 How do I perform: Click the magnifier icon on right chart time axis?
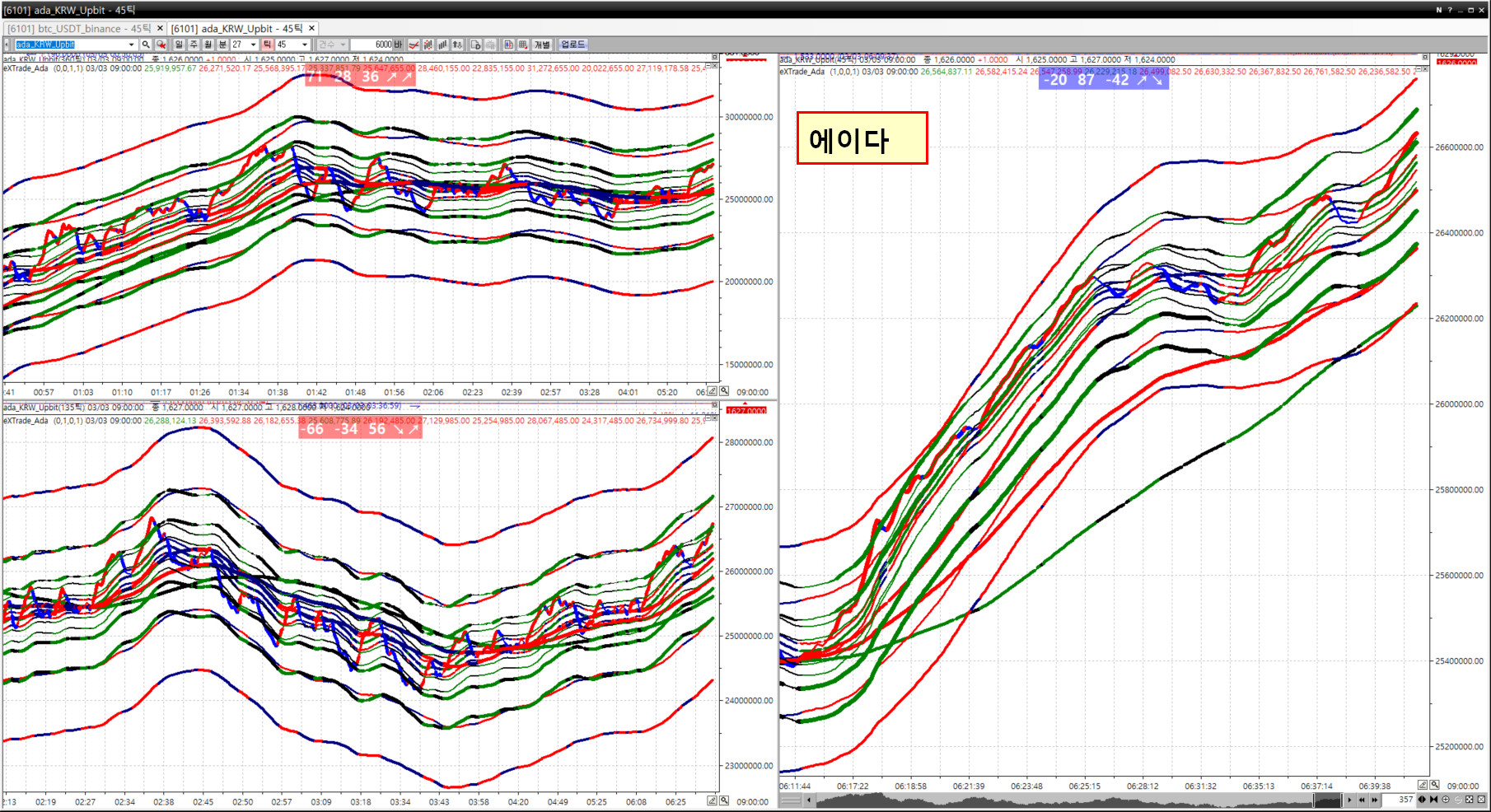pos(1434,785)
